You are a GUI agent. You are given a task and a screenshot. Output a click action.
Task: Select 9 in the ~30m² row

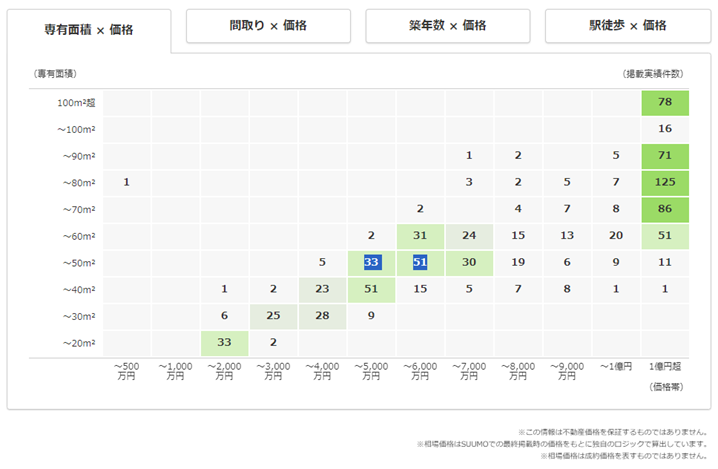(x=371, y=316)
